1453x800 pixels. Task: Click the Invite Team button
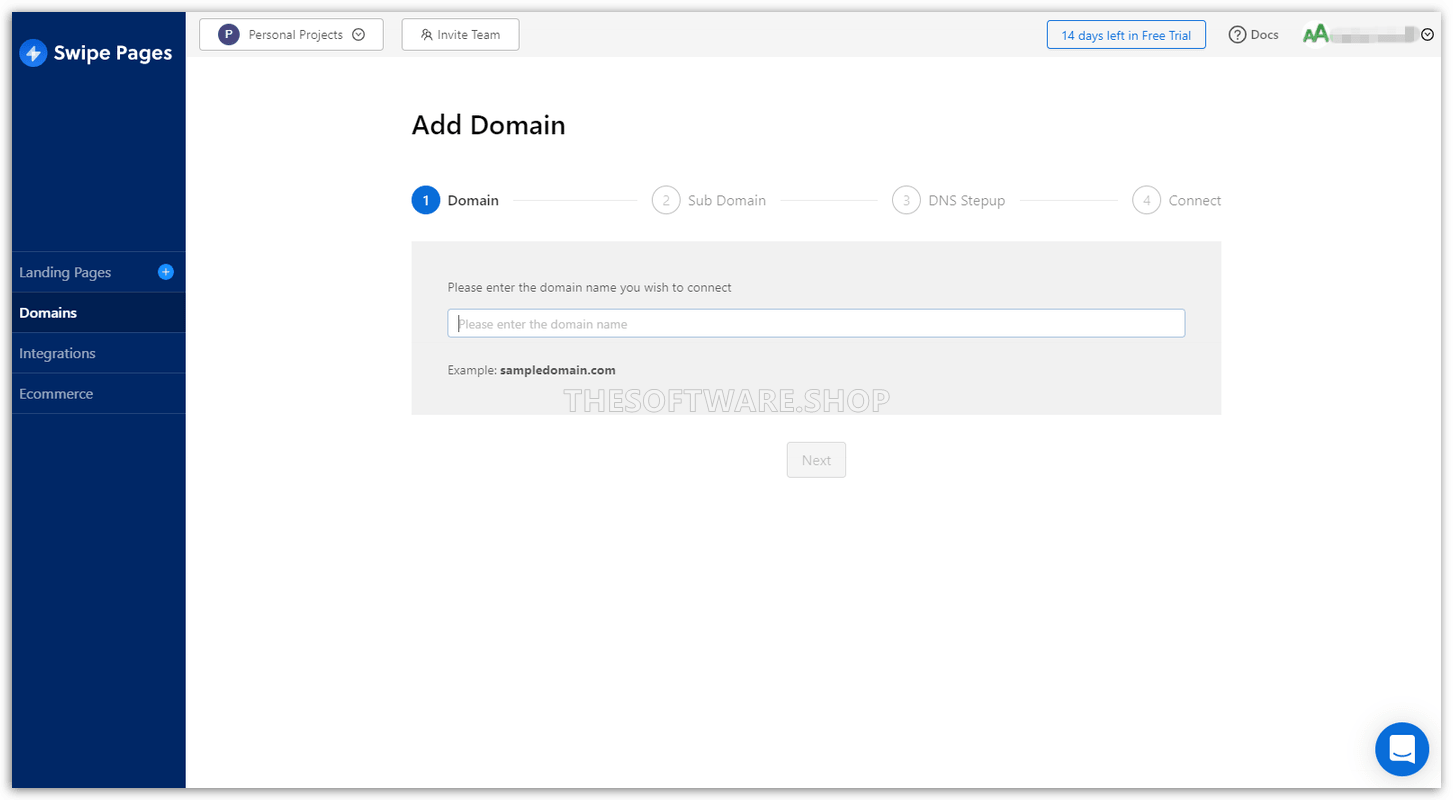point(460,35)
